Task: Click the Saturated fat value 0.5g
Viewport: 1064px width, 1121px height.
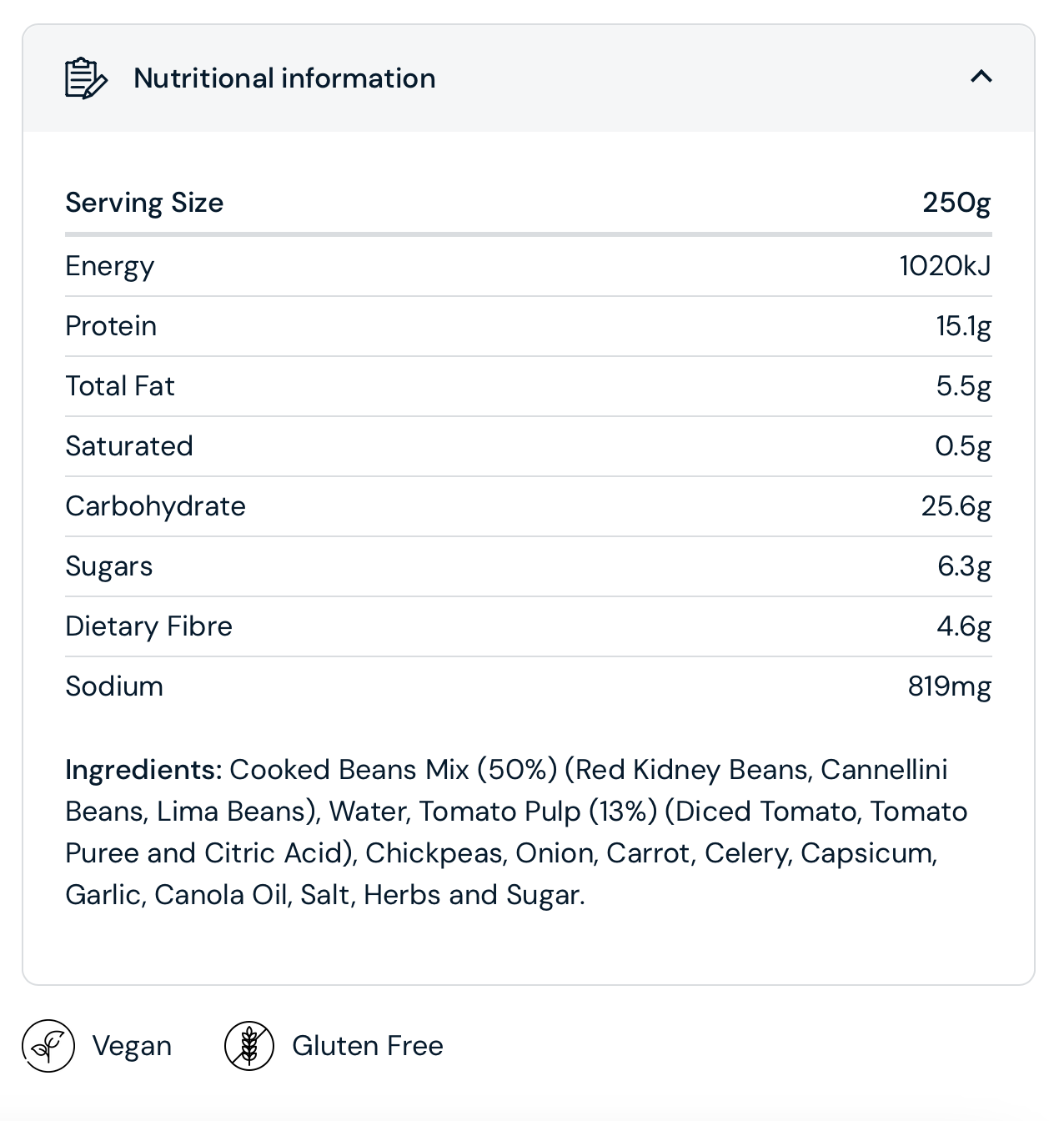Action: pos(963,446)
